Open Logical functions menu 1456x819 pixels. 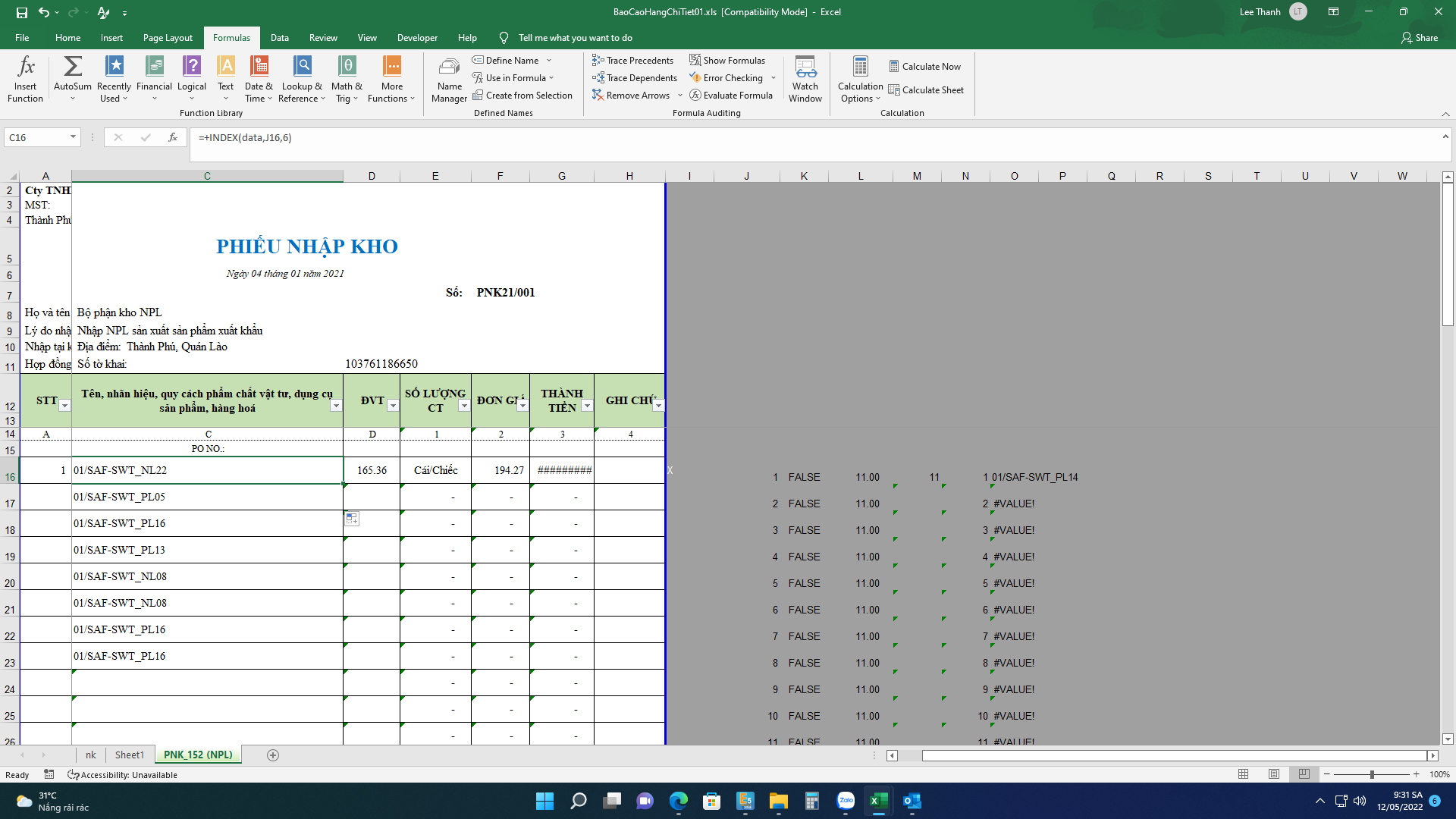[192, 78]
